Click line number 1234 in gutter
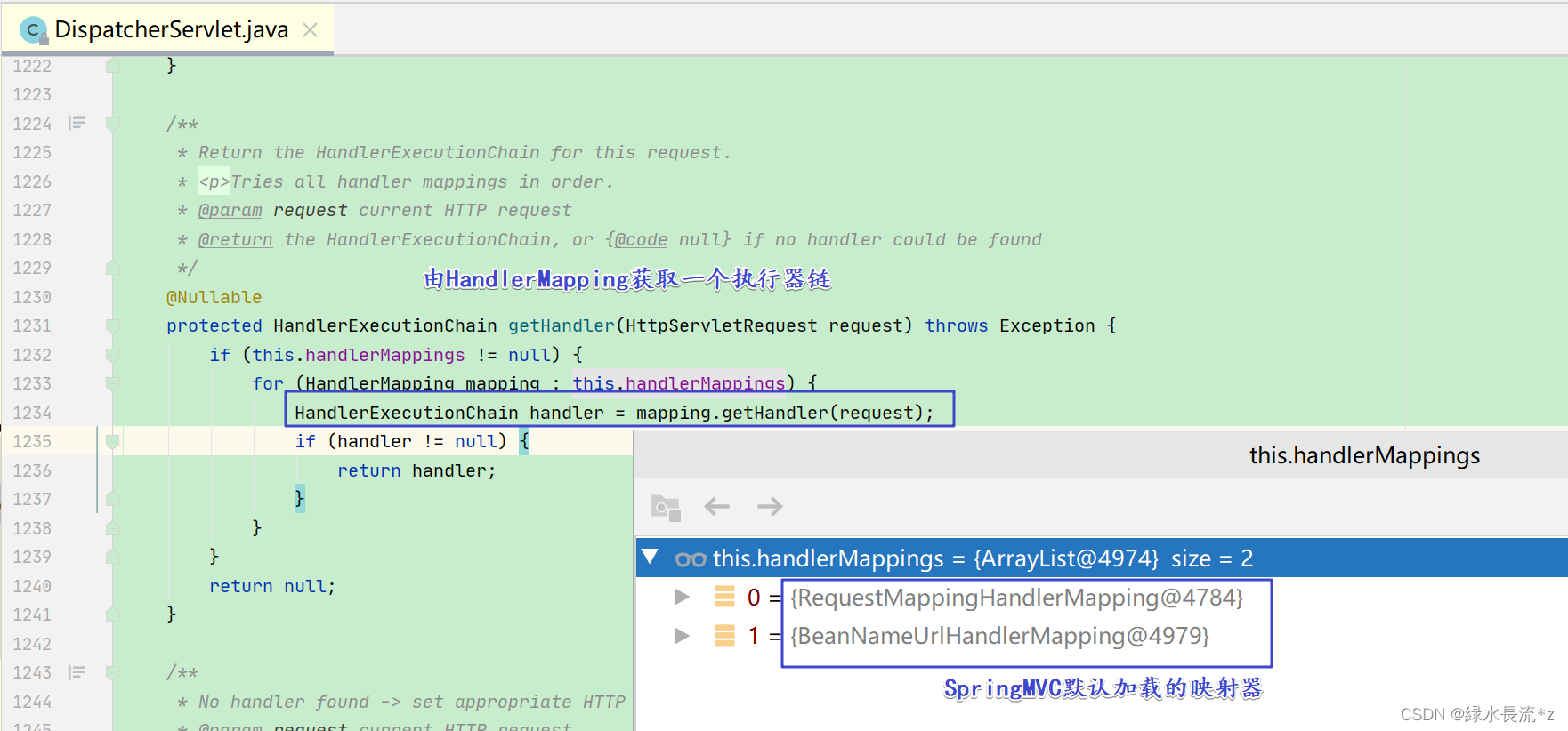Image resolution: width=1568 pixels, height=731 pixels. click(32, 413)
